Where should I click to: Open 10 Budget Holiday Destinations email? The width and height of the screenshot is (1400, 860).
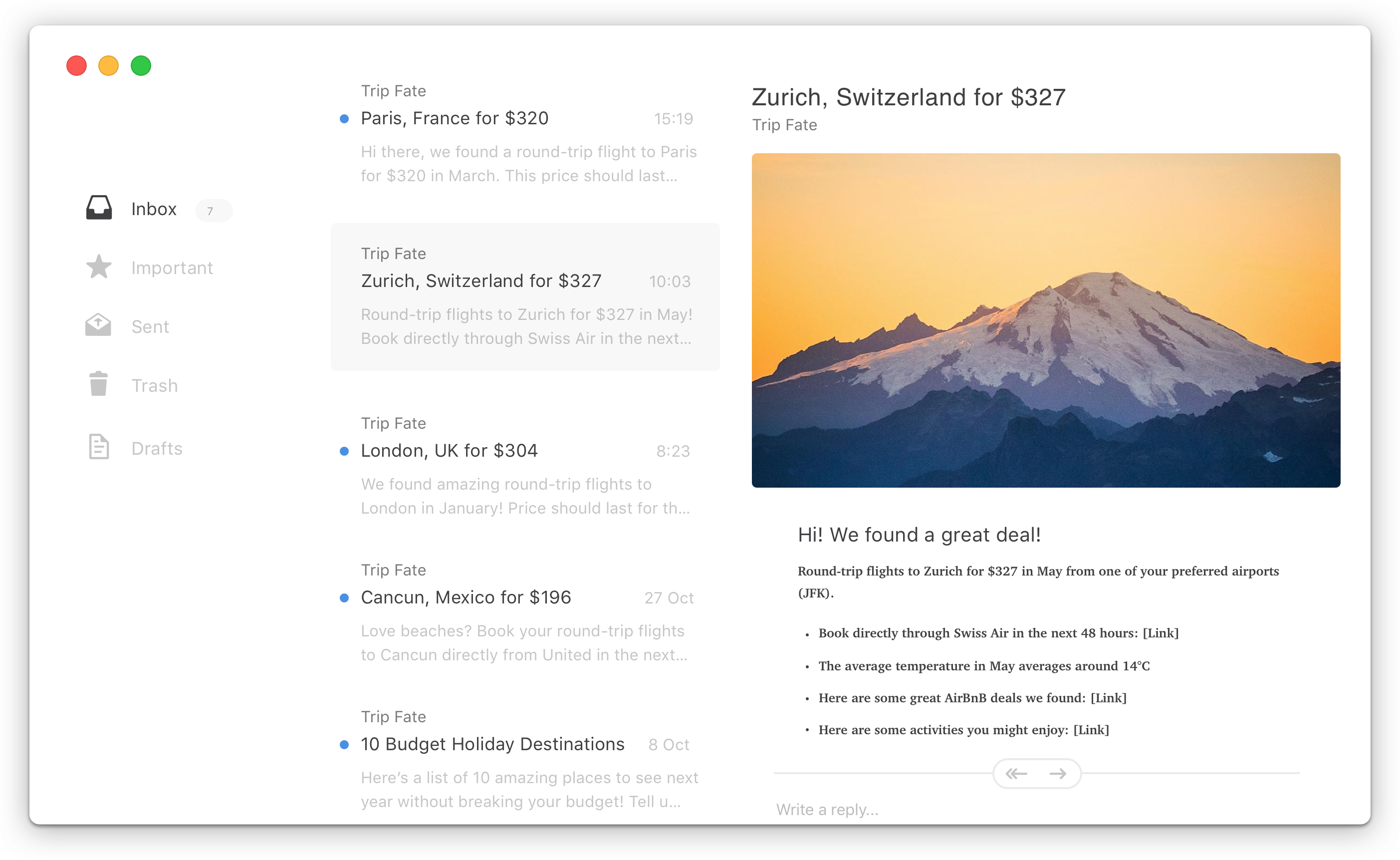tap(492, 744)
